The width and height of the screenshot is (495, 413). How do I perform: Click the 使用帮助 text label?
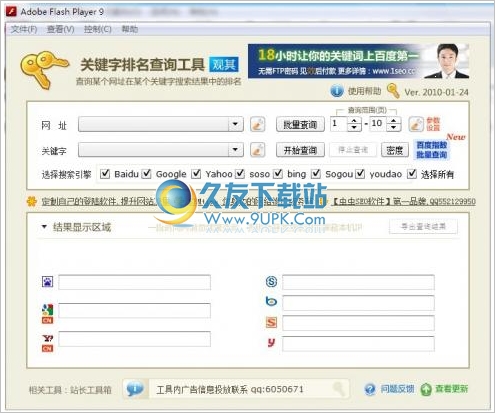pyautogui.click(x=364, y=91)
